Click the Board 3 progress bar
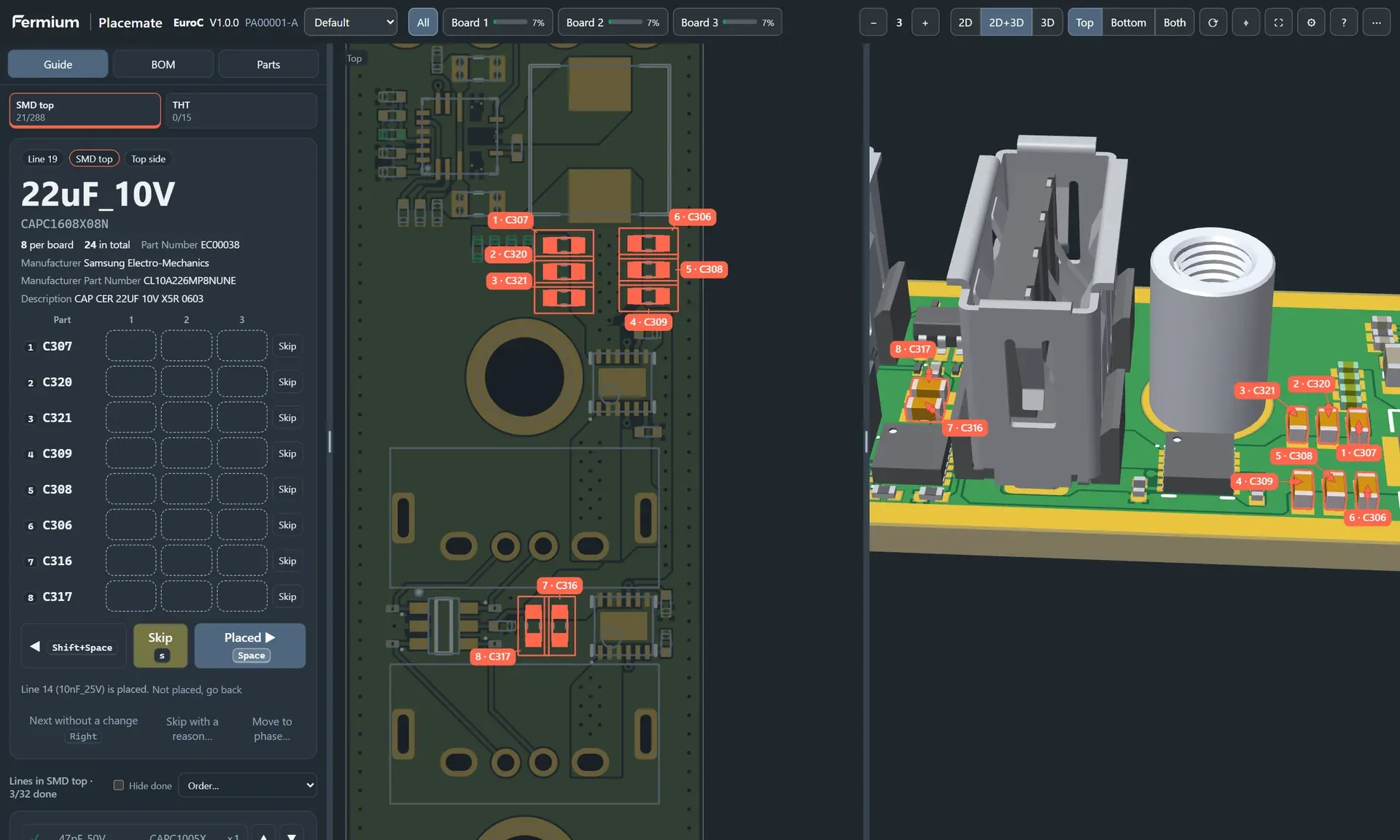This screenshot has width=1400, height=840. [740, 23]
